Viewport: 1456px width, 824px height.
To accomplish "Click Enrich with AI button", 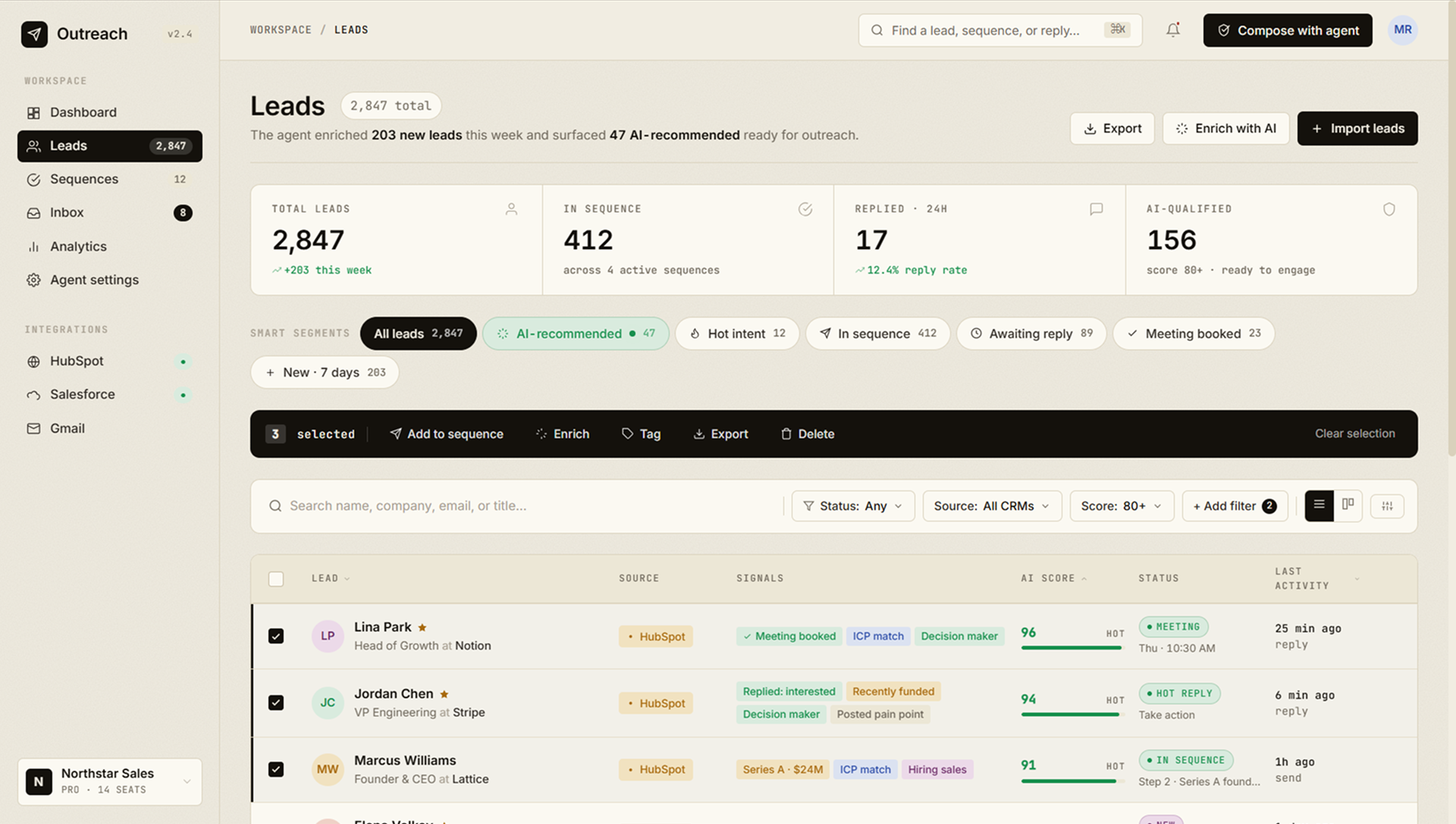I will 1225,129.
